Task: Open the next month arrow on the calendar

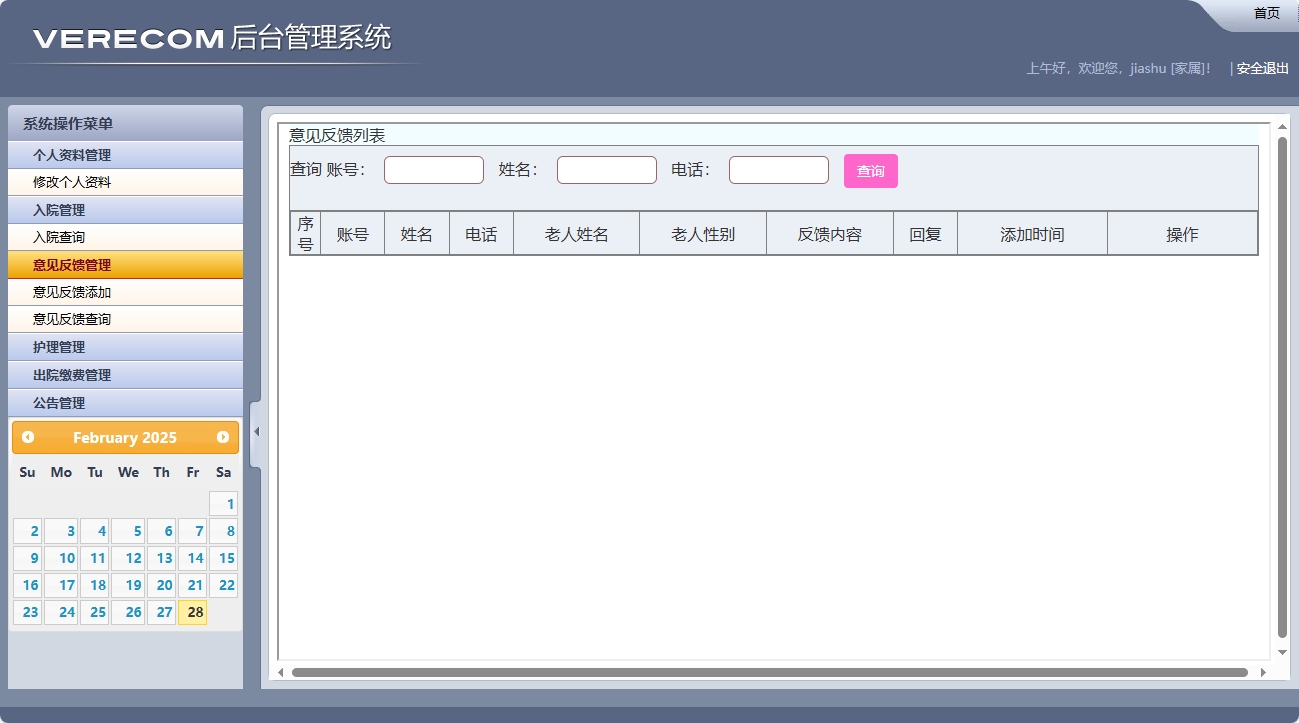Action: pos(224,437)
